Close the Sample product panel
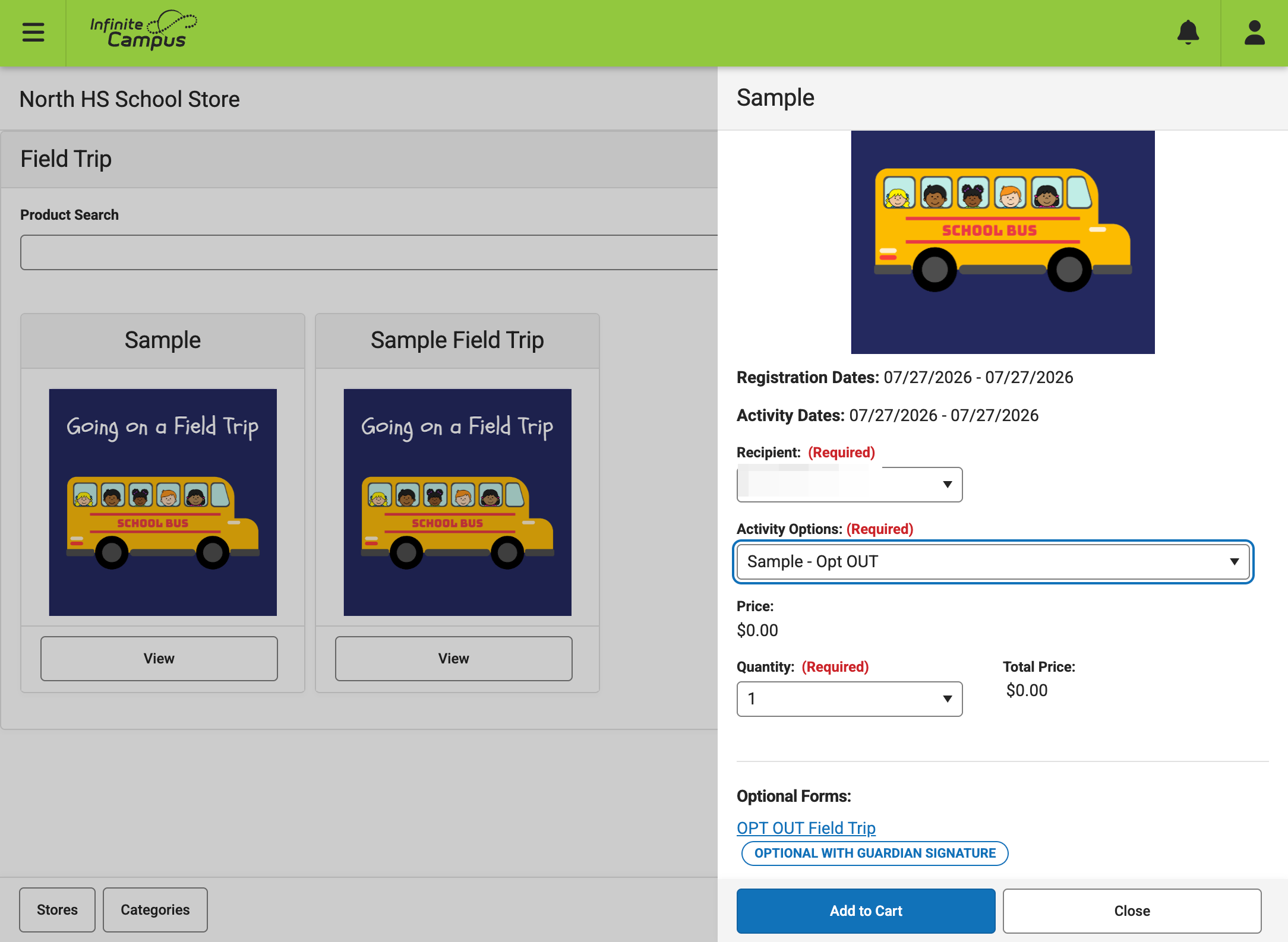 pos(1132,911)
